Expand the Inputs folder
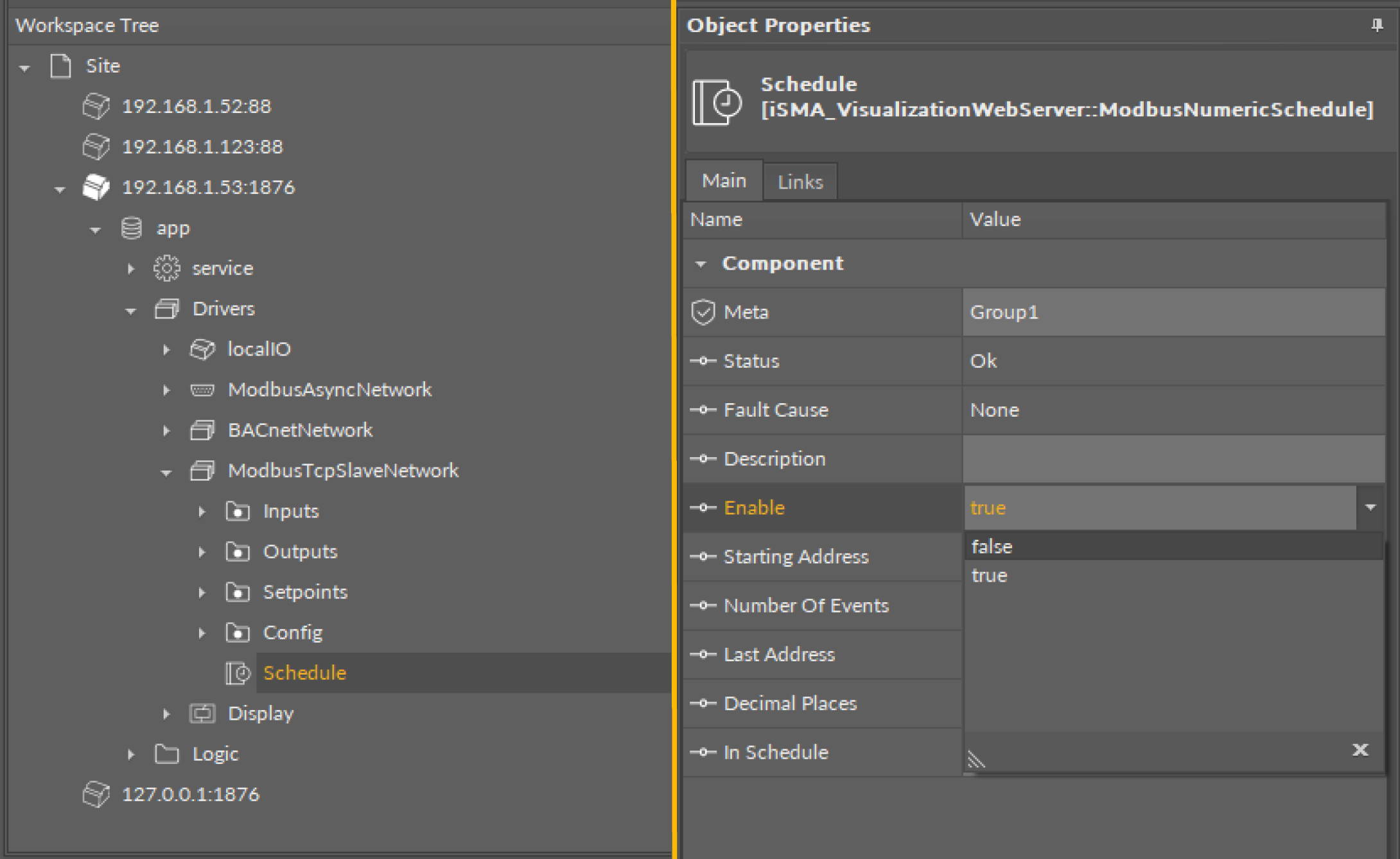The height and width of the screenshot is (859, 1400). [202, 512]
